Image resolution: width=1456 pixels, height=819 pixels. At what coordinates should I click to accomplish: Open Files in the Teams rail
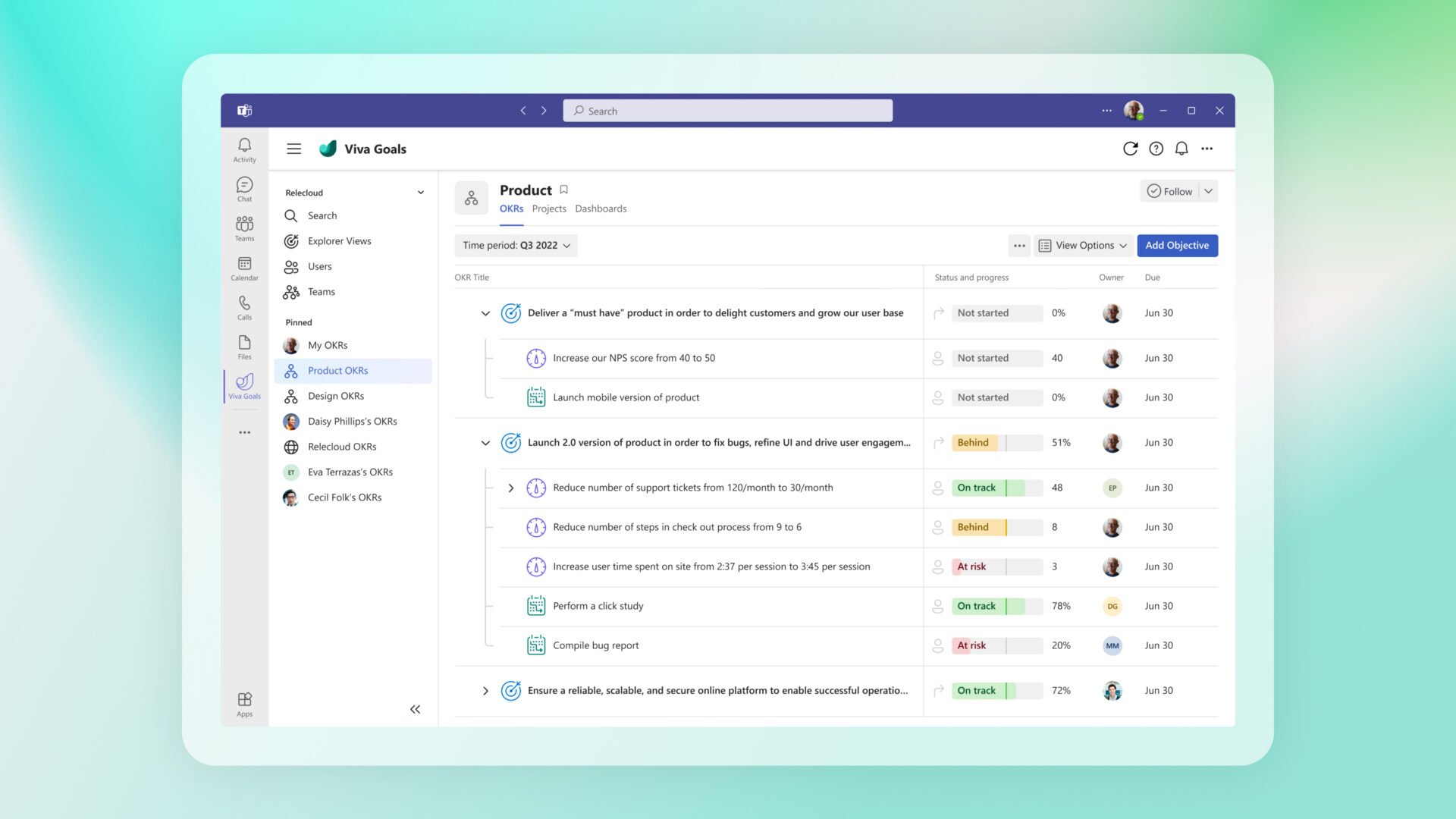click(x=244, y=347)
